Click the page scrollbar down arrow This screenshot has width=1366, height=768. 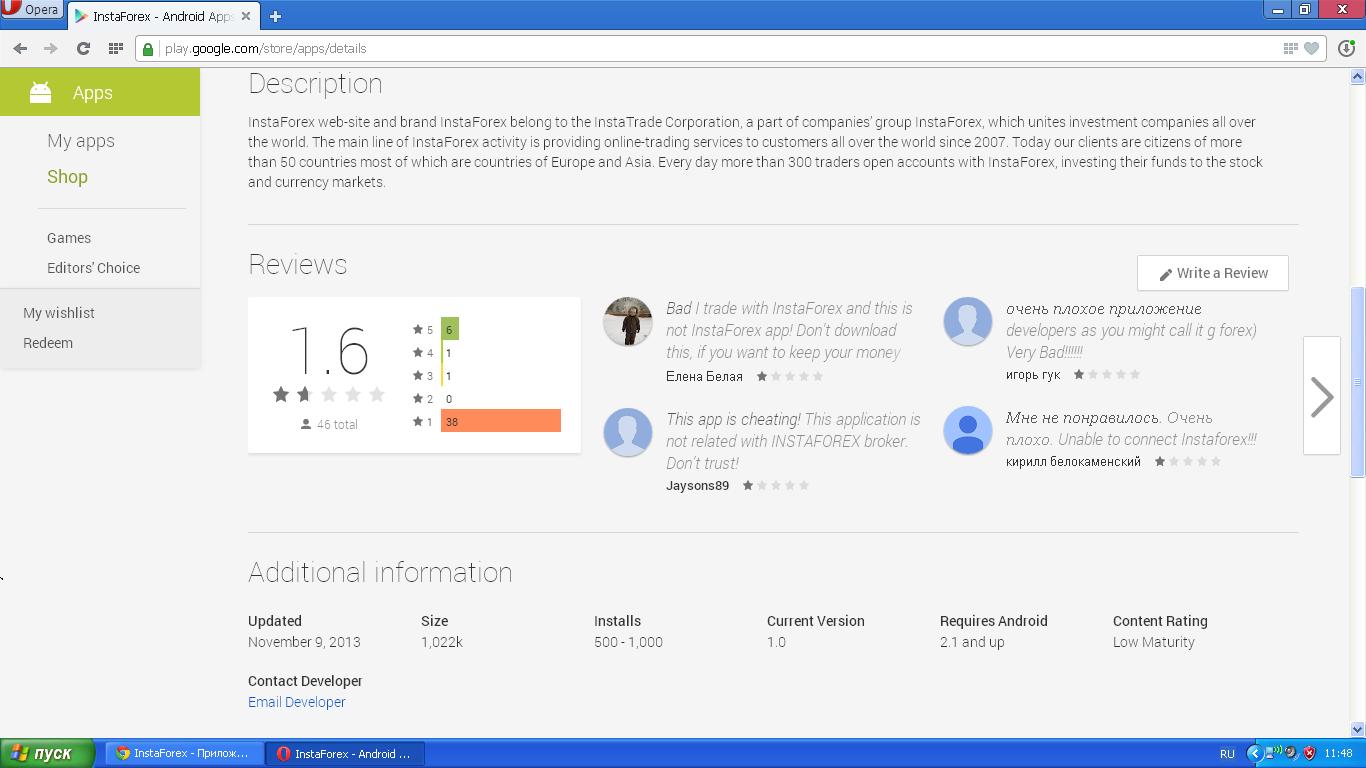[x=1358, y=730]
